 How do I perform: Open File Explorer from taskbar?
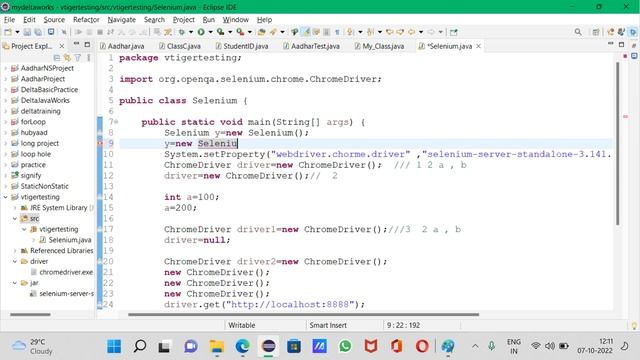pos(217,346)
